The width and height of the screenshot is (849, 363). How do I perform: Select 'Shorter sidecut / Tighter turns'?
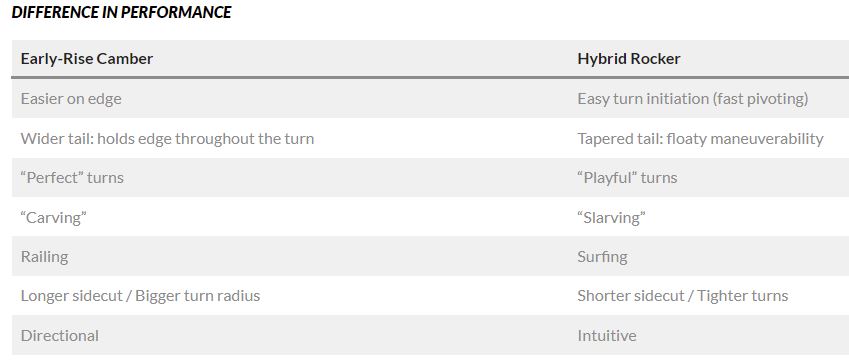pyautogui.click(x=682, y=296)
